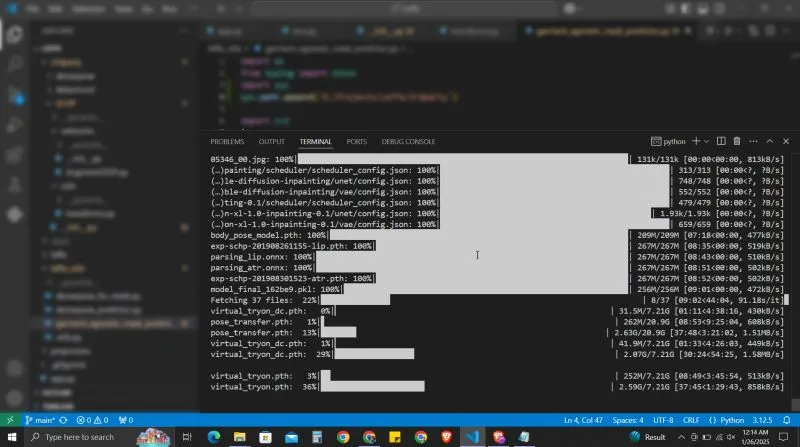The width and height of the screenshot is (800, 447).
Task: Open the Run and Debug view
Action: tap(14, 126)
